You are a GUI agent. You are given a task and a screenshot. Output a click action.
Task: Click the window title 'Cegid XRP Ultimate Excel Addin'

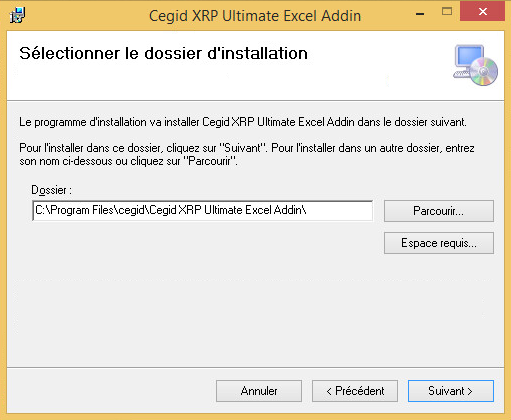(255, 16)
